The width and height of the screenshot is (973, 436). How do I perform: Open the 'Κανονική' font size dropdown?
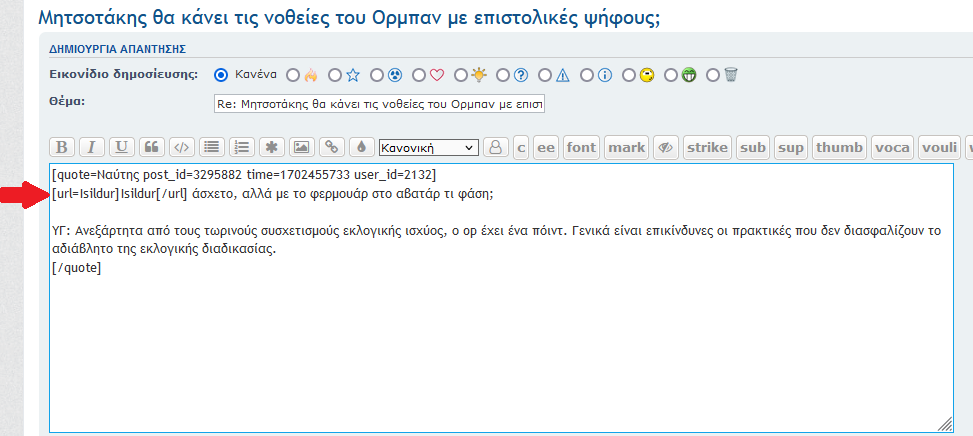(x=429, y=148)
